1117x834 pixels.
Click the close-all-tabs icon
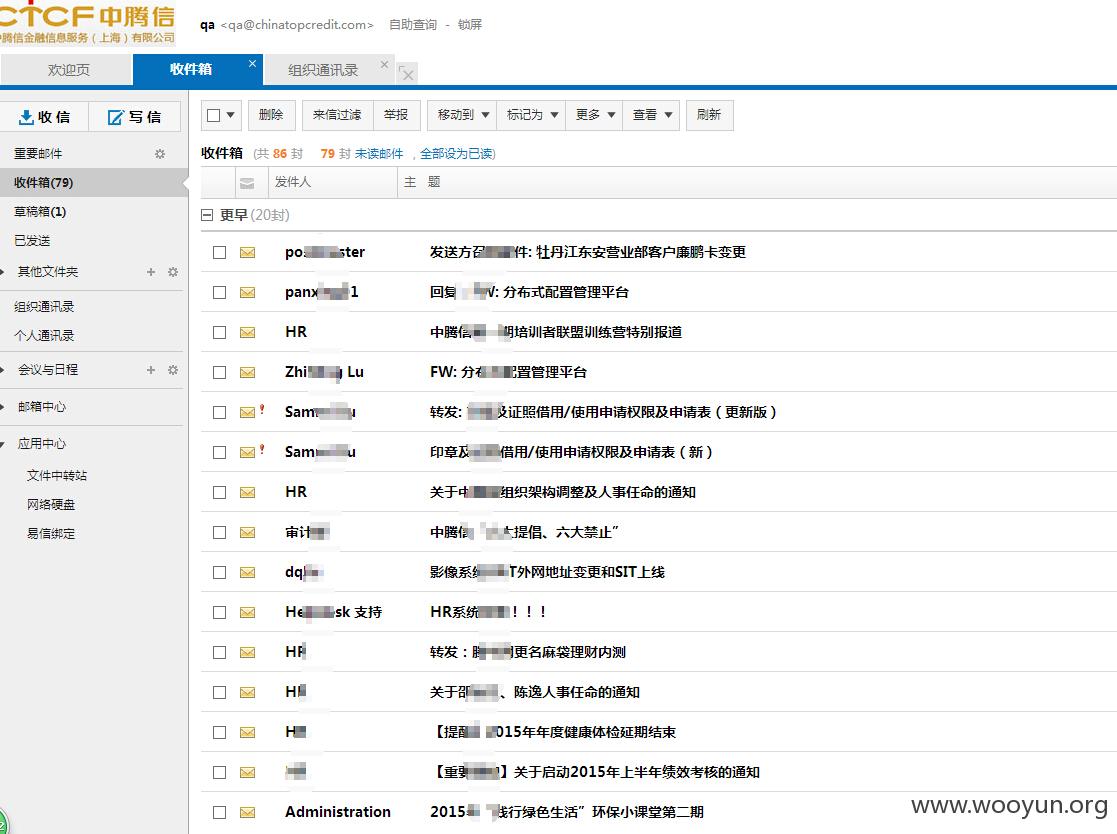pyautogui.click(x=407, y=73)
